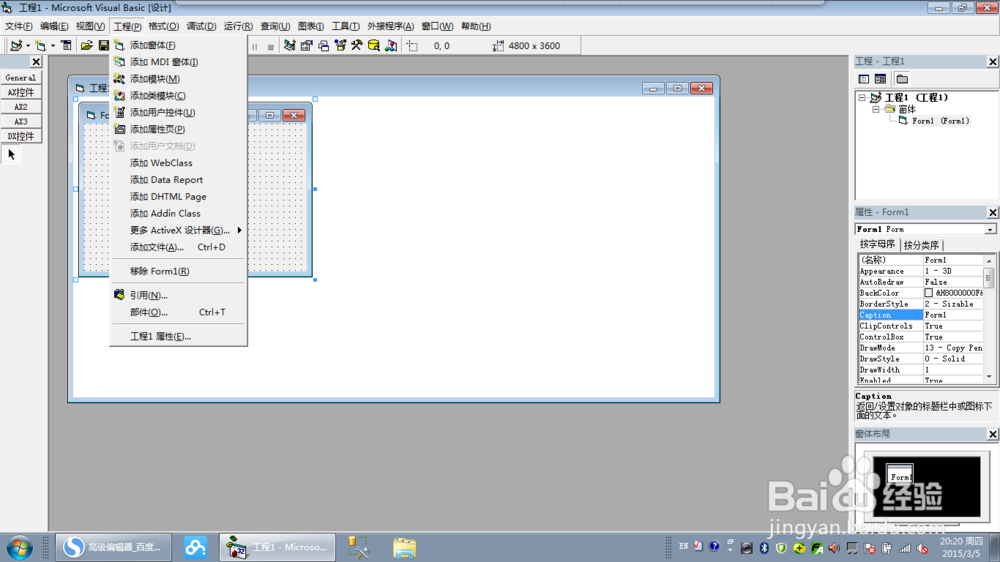The width and height of the screenshot is (1000, 562).
Task: Close the 窗体布局 form layout panel
Action: click(x=992, y=434)
